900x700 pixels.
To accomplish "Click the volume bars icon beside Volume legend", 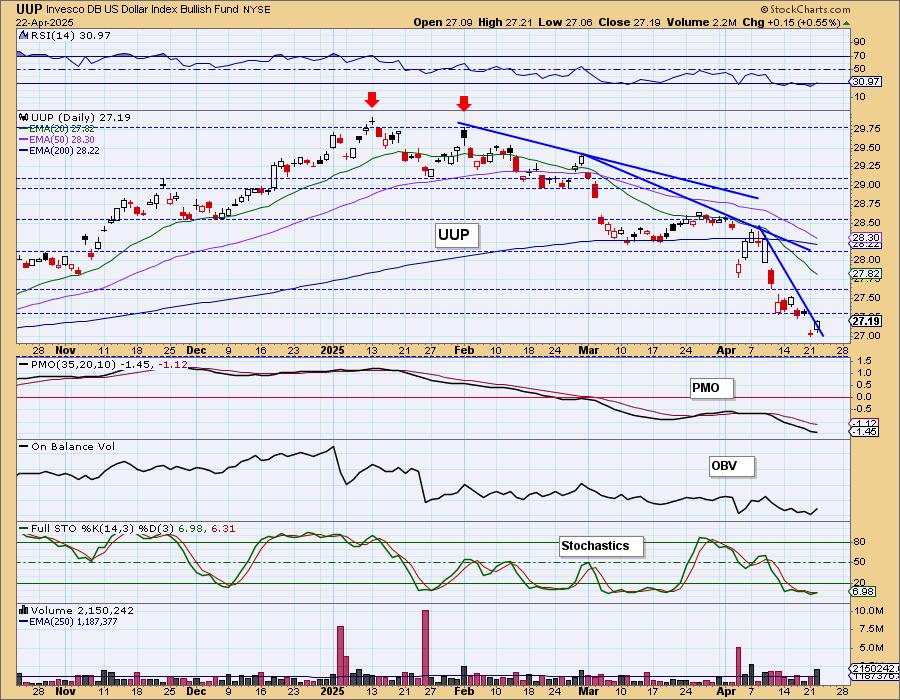I will (x=24, y=610).
